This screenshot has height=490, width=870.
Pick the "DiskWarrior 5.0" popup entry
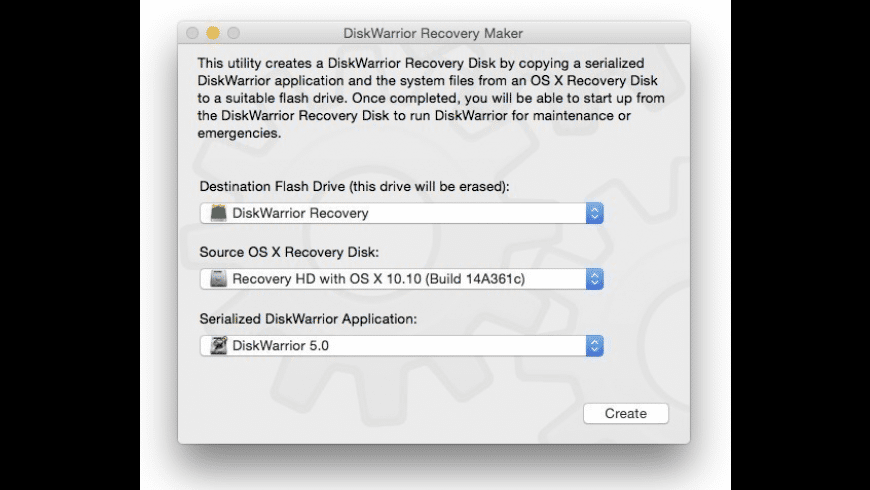coord(280,346)
